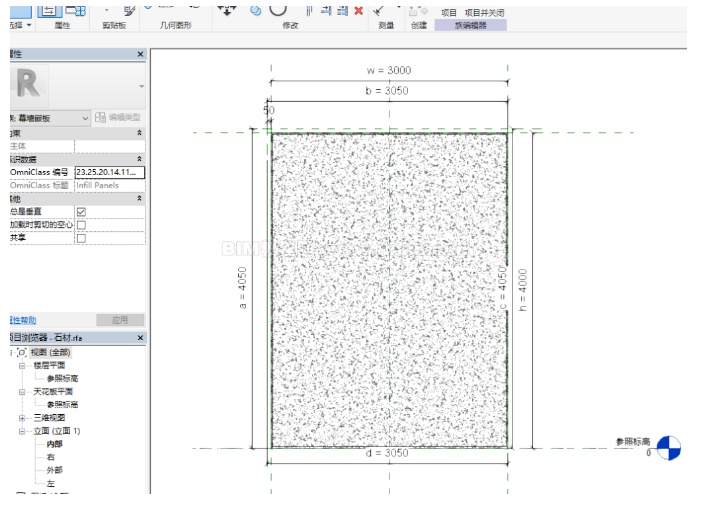The width and height of the screenshot is (702, 505).
Task: Click the 剪贴板 ribbon panel label
Action: point(114,26)
